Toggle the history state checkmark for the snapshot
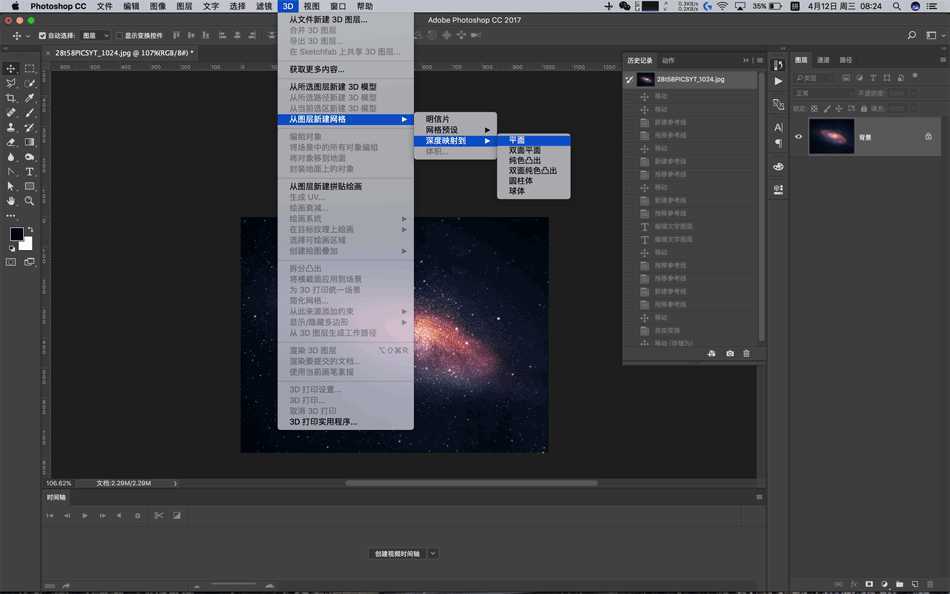Image resolution: width=950 pixels, height=594 pixels. tap(629, 79)
